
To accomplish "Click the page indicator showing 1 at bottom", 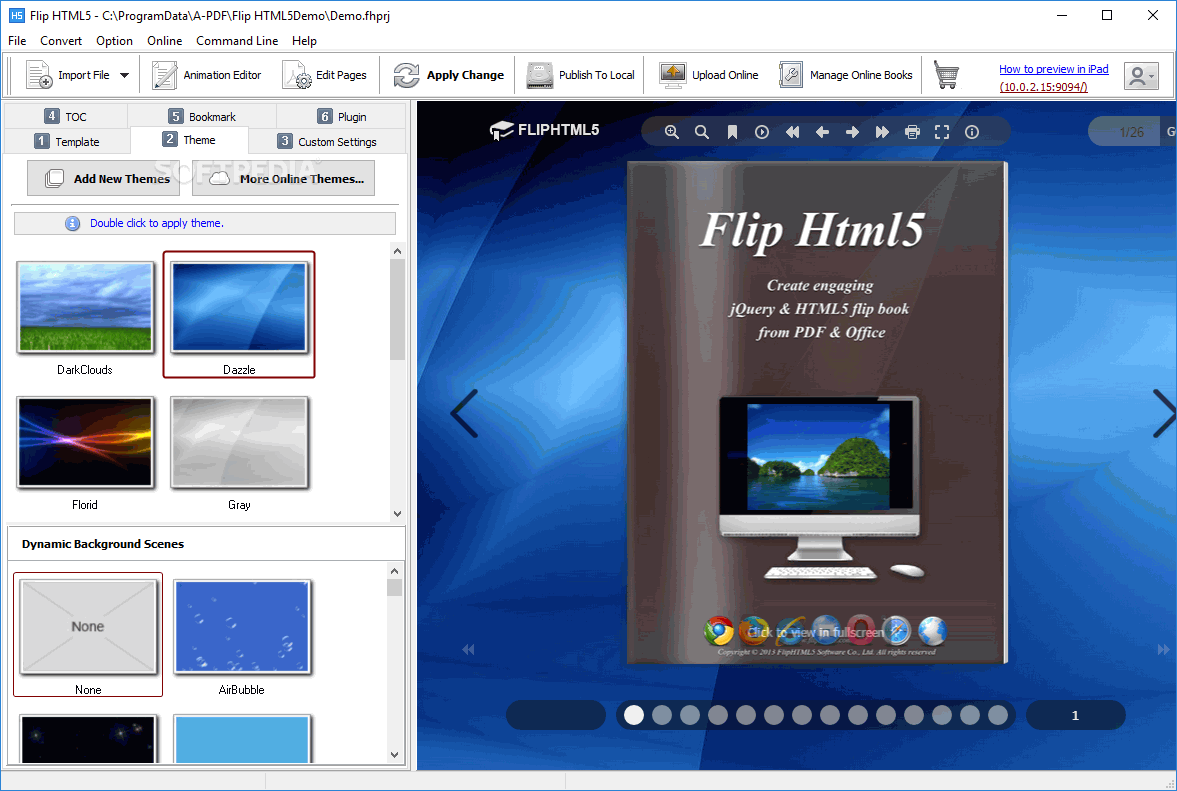I will pyautogui.click(x=1075, y=715).
